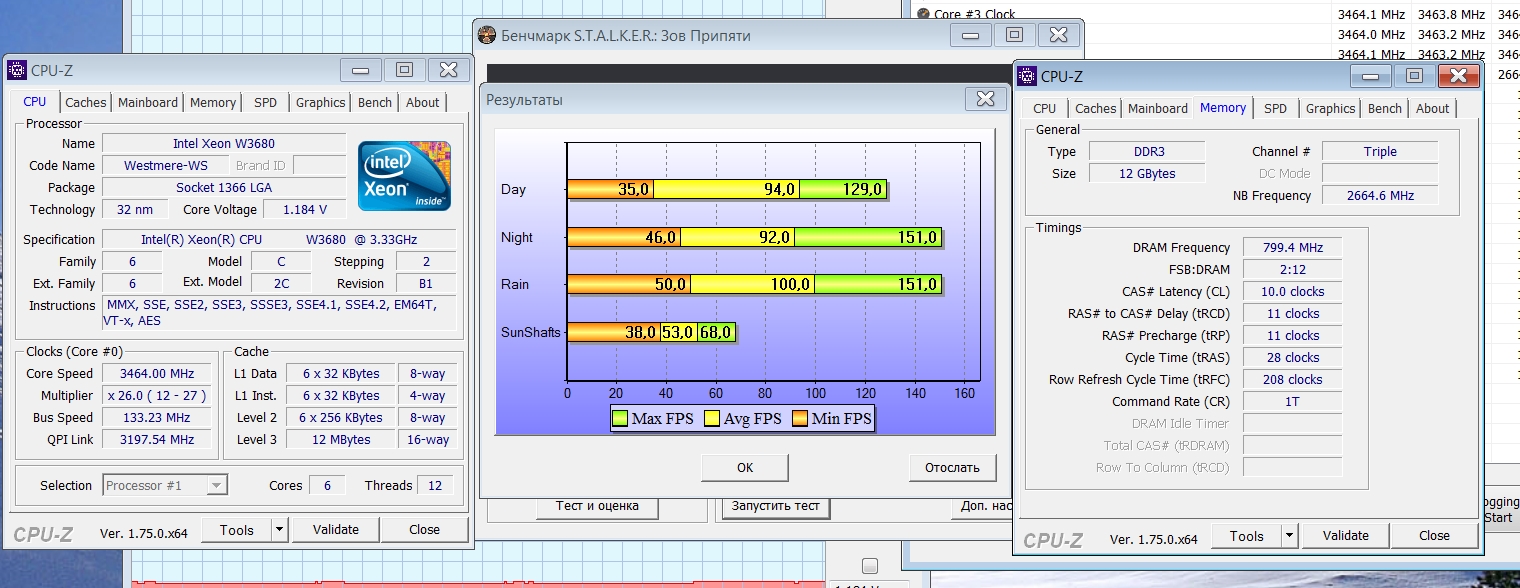
Task: Expand Tools dropdown arrow in right CPU-Z
Action: pyautogui.click(x=1289, y=536)
